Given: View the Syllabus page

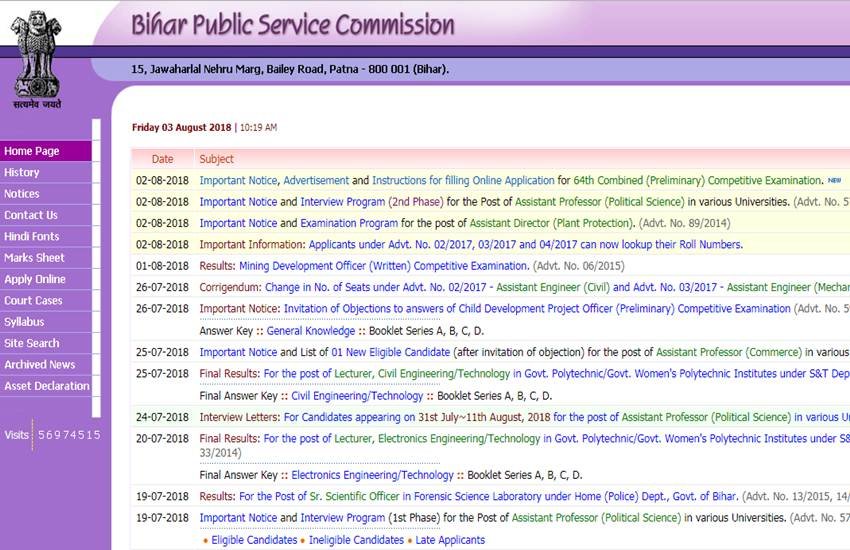Looking at the screenshot, I should tap(24, 322).
